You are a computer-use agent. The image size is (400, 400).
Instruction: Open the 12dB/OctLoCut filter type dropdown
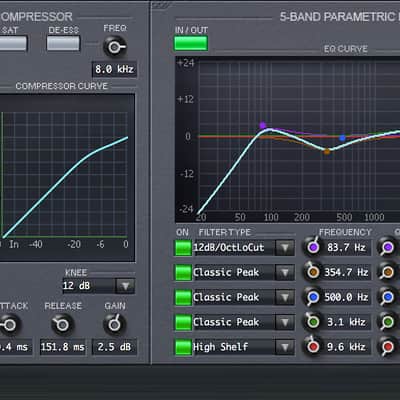(285, 248)
